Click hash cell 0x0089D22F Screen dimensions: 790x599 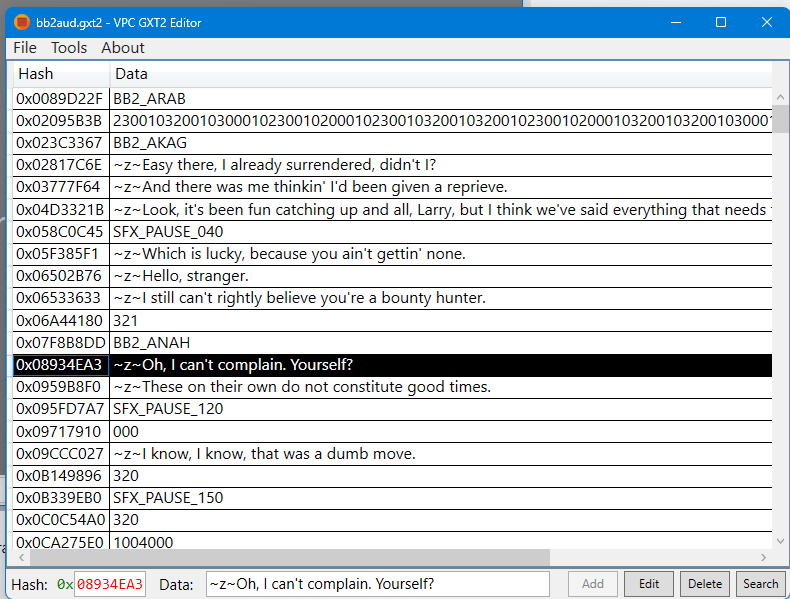pyautogui.click(x=60, y=99)
